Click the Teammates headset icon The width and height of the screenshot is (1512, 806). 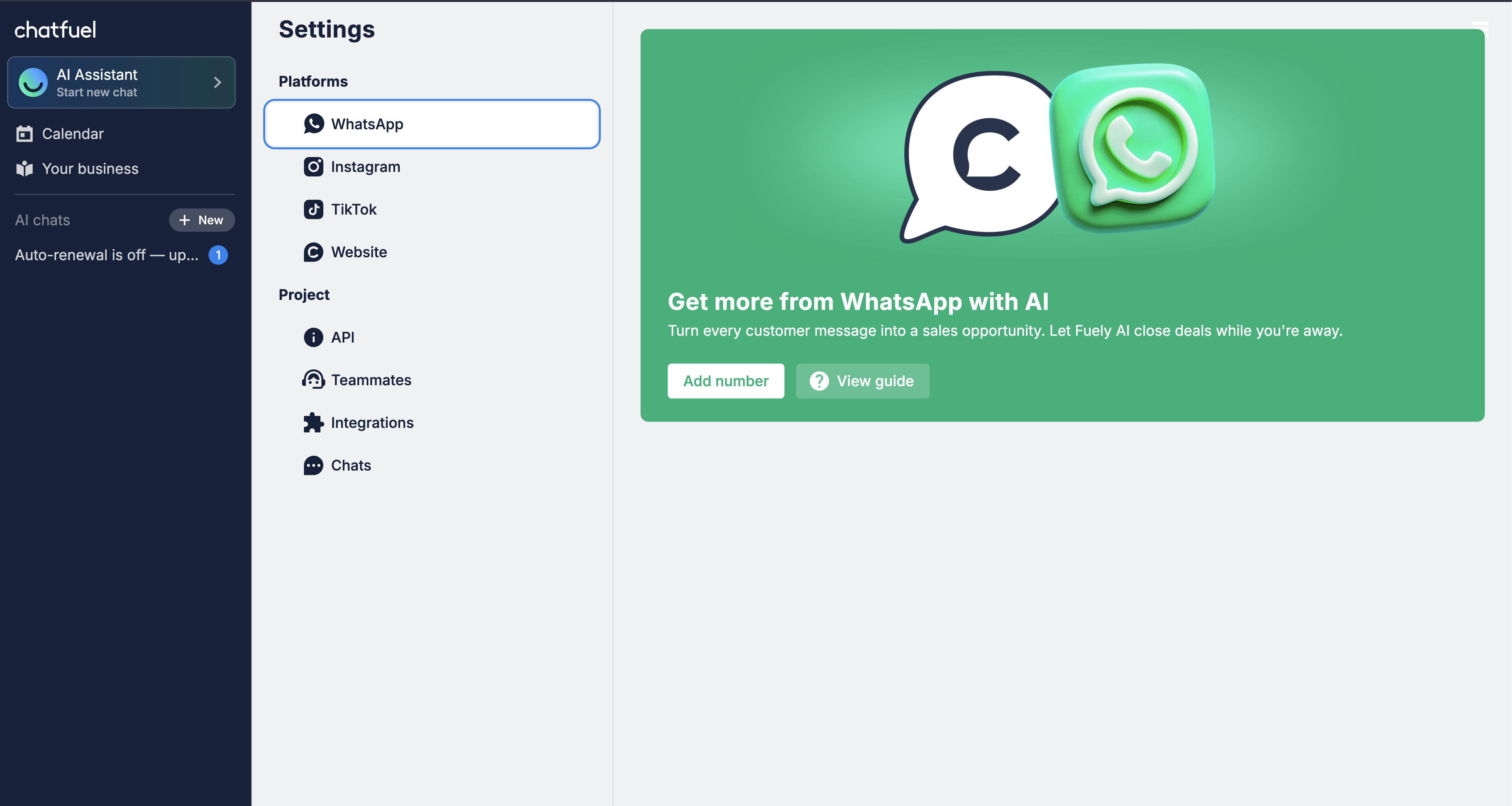(x=313, y=380)
